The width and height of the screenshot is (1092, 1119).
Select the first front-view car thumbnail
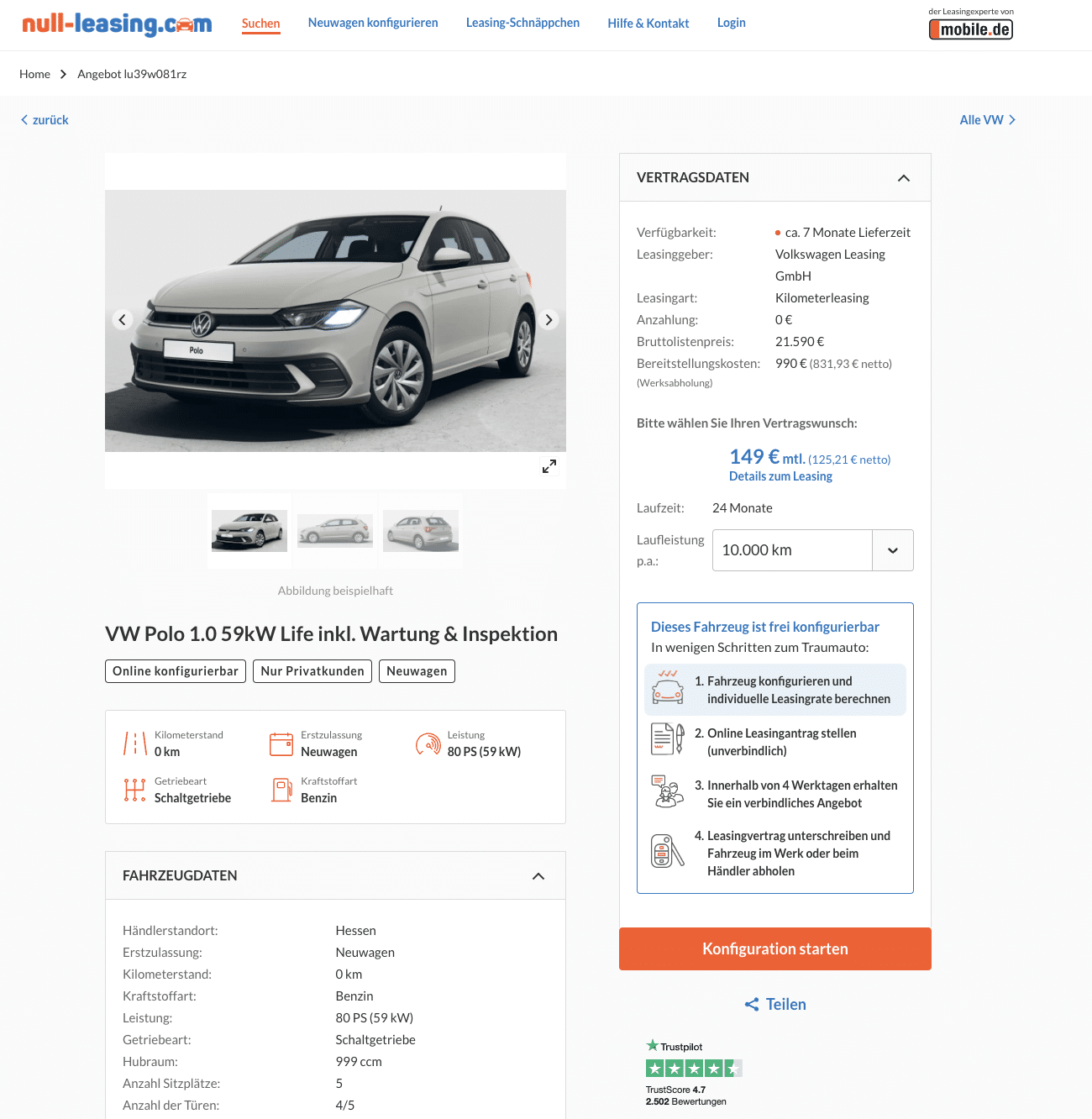(249, 531)
